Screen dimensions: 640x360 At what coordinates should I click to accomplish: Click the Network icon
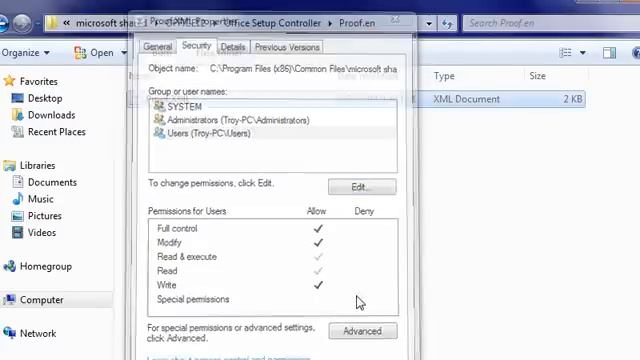[x=9, y=333]
